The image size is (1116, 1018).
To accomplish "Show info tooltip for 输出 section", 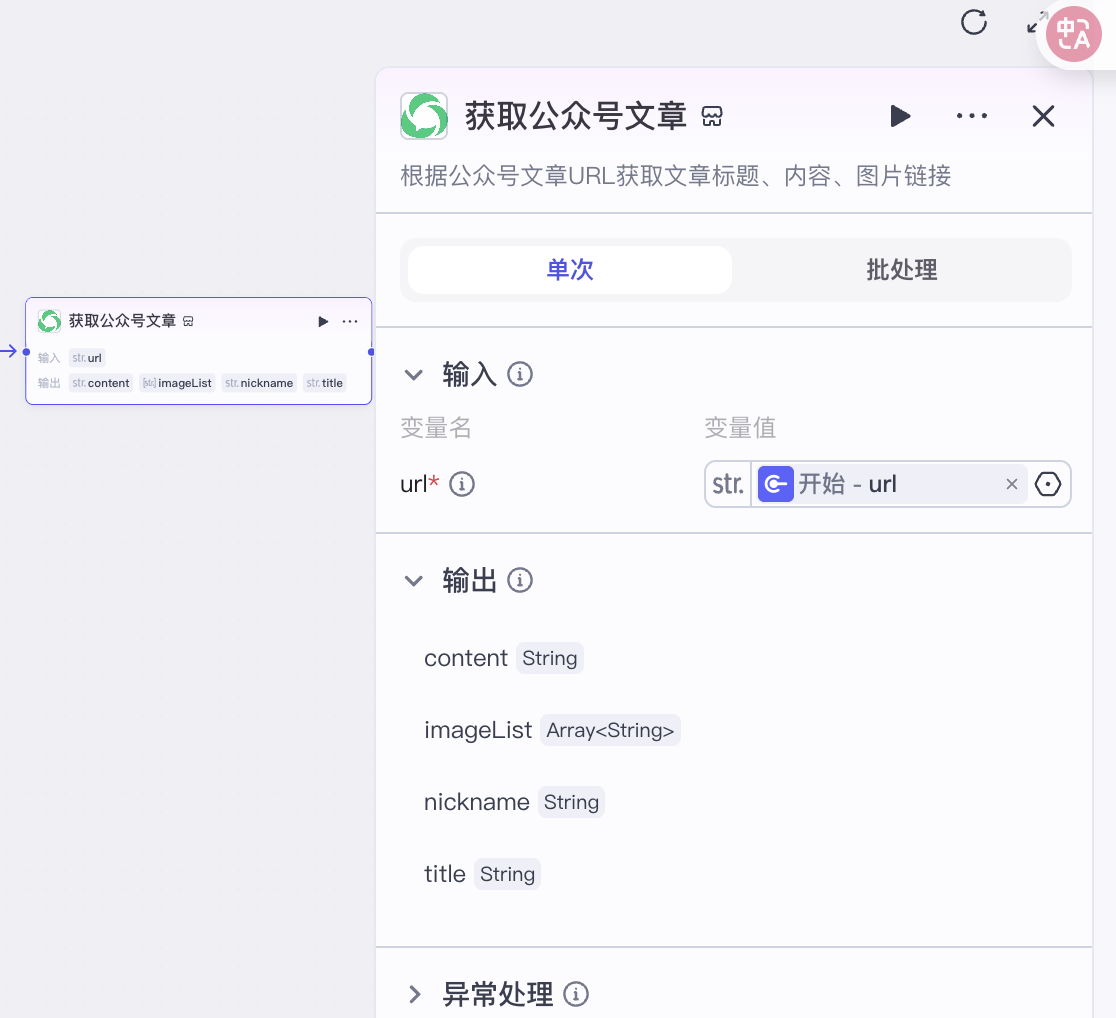I will point(520,580).
